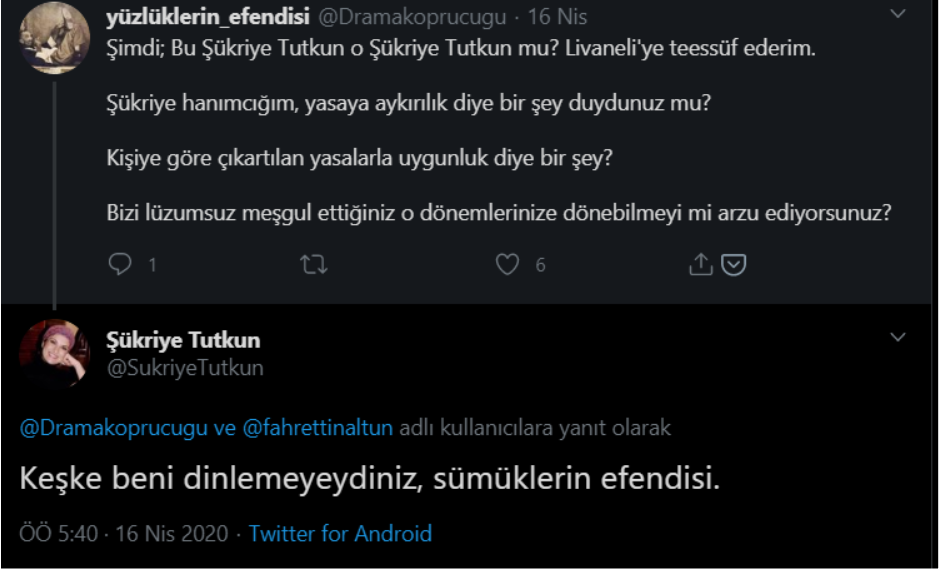This screenshot has height=572, width=941.
Task: Reply to yüzlüklerin_efendisi's tweet via speech bubble icon
Action: click(120, 264)
